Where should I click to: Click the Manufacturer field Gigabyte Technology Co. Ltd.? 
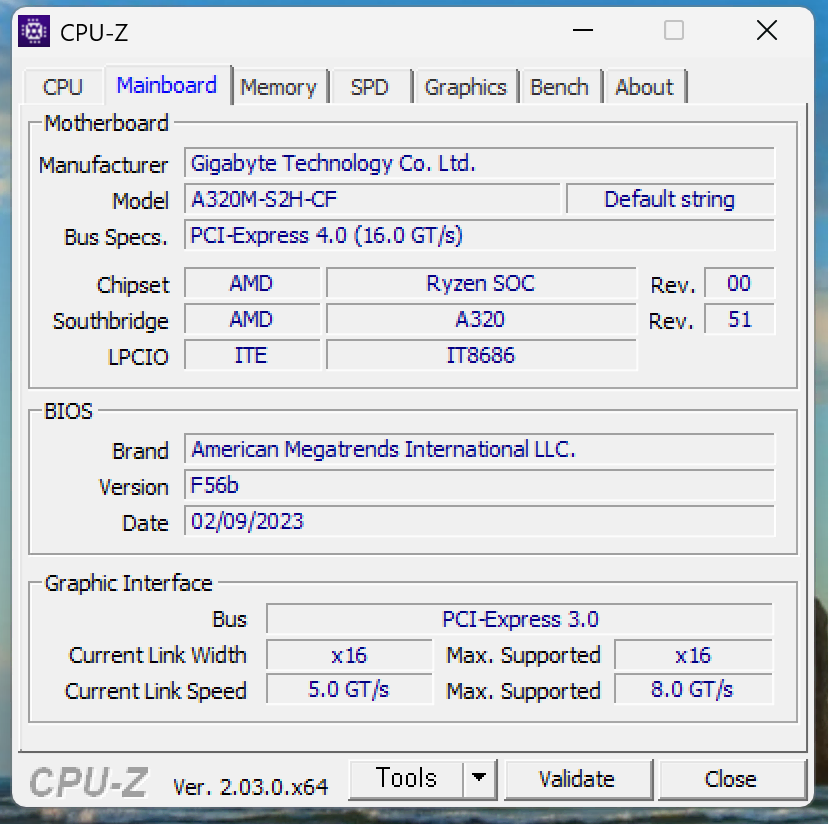[x=479, y=163]
